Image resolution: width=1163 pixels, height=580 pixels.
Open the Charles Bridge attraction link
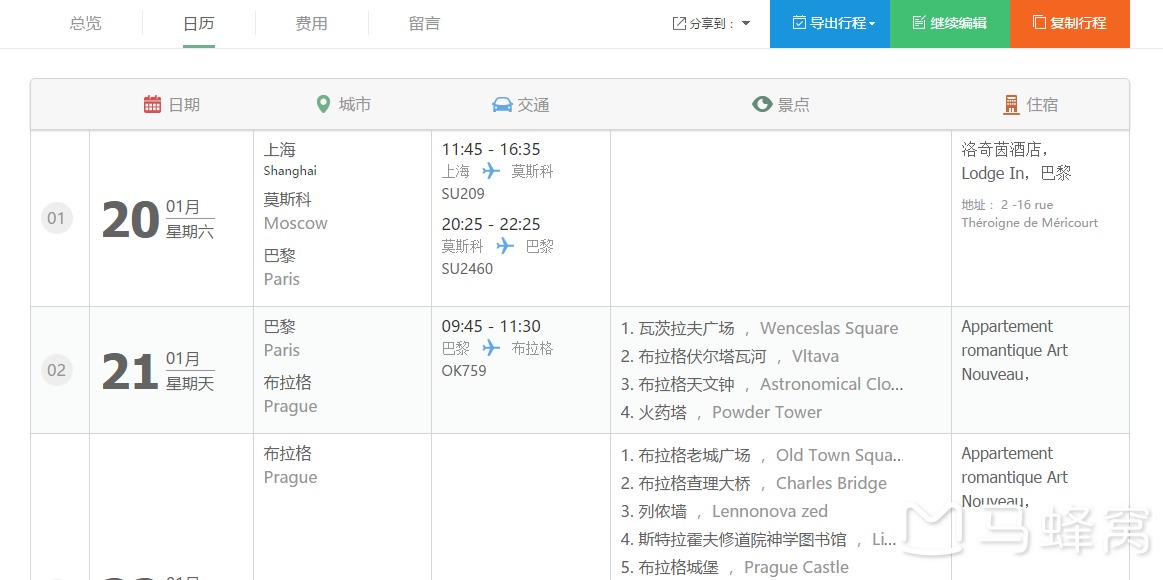point(831,484)
